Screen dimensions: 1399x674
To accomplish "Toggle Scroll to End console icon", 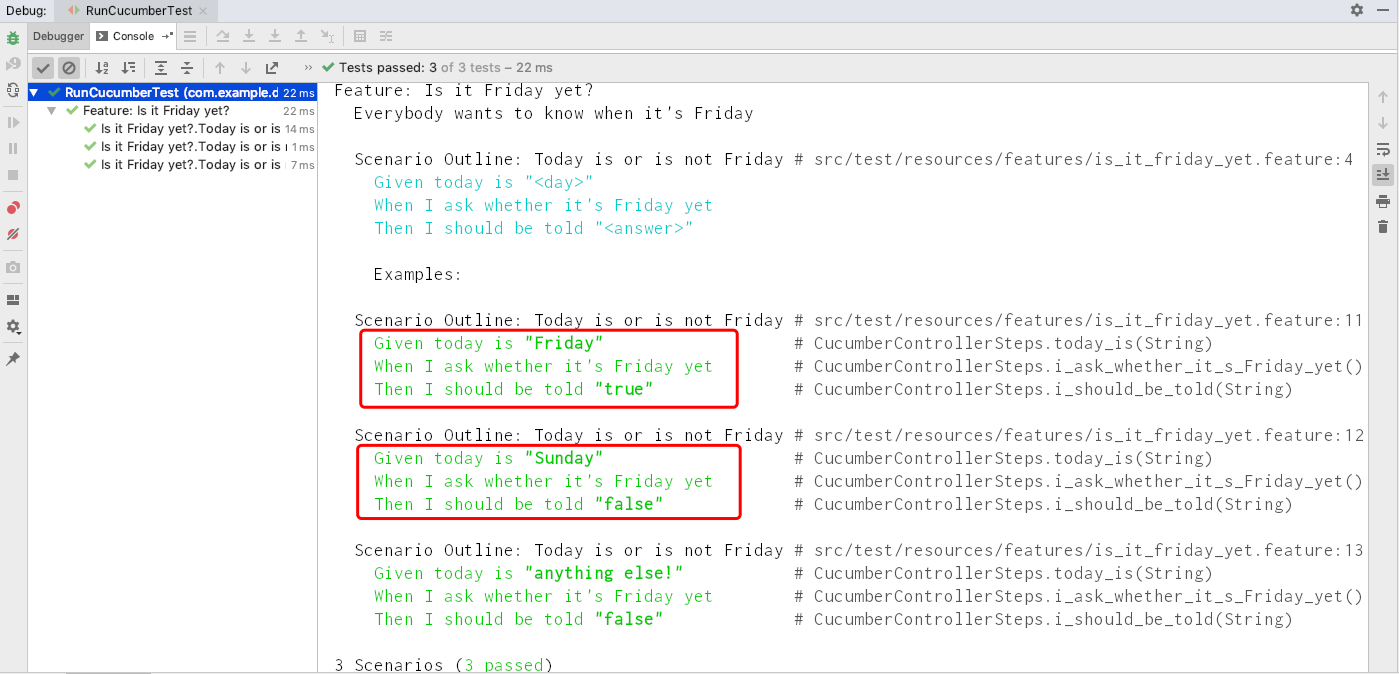I will (x=1383, y=175).
